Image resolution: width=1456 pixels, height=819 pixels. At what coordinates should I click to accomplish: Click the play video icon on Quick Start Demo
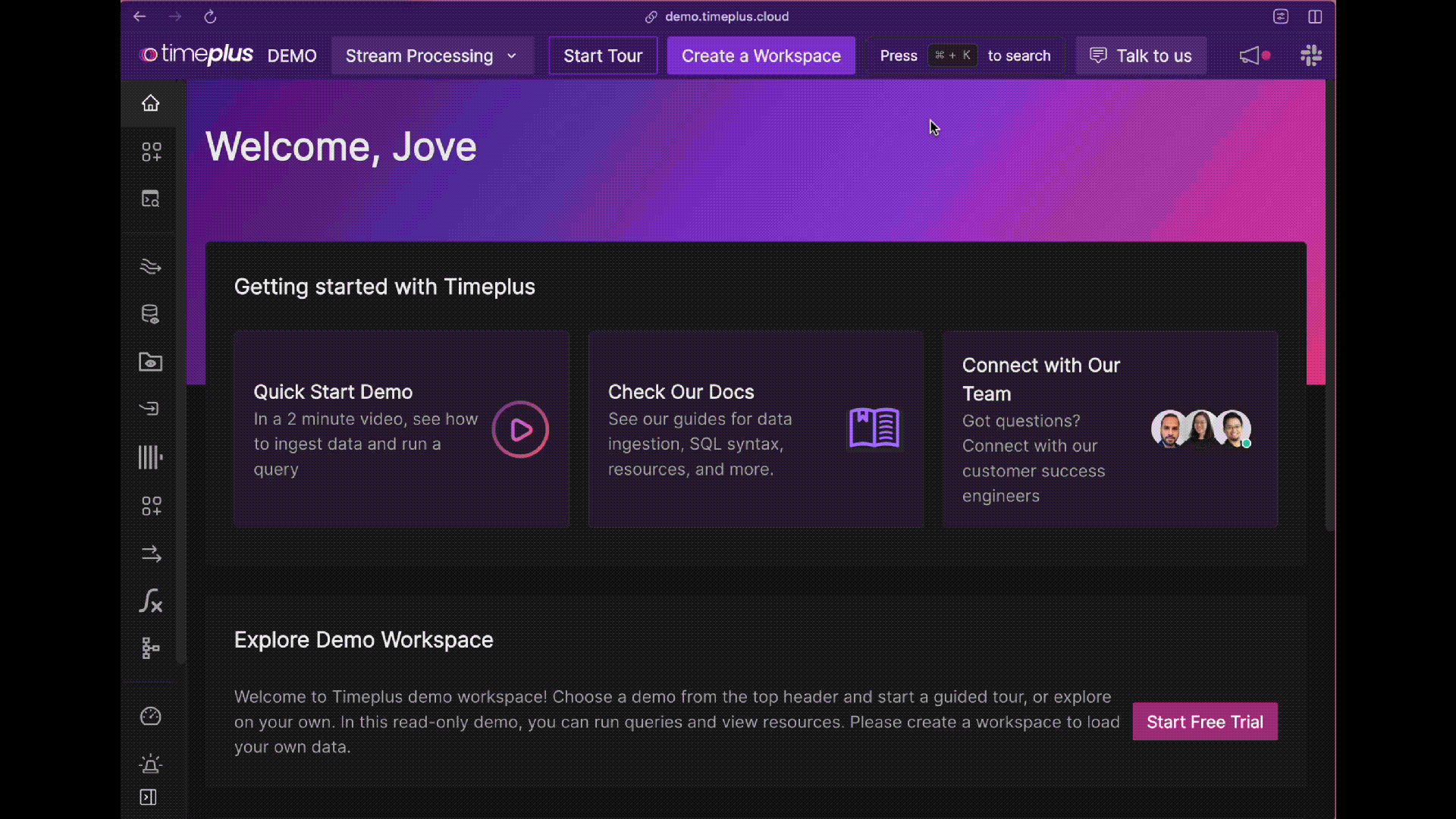[520, 429]
